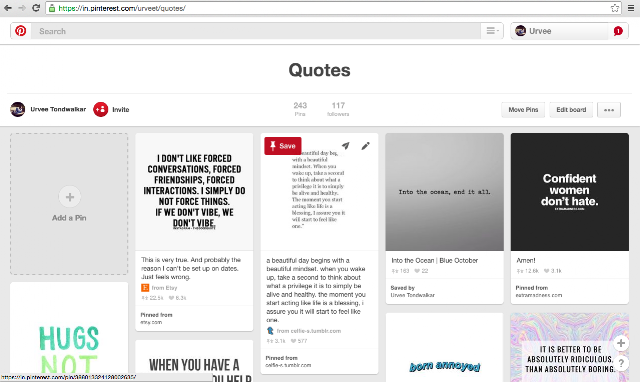
Task: Click Pinned from celfie-s.tumblr.com footer
Action: (x=288, y=362)
